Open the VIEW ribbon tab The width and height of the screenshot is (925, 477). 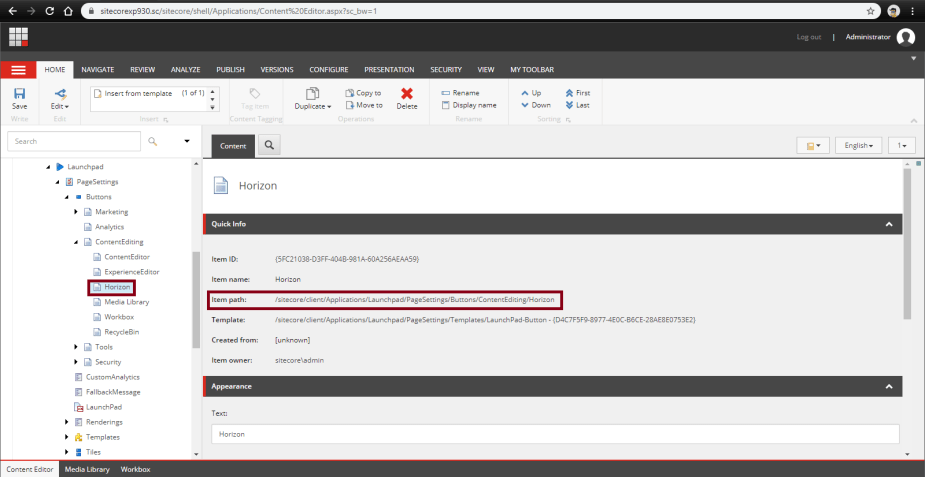click(x=486, y=70)
